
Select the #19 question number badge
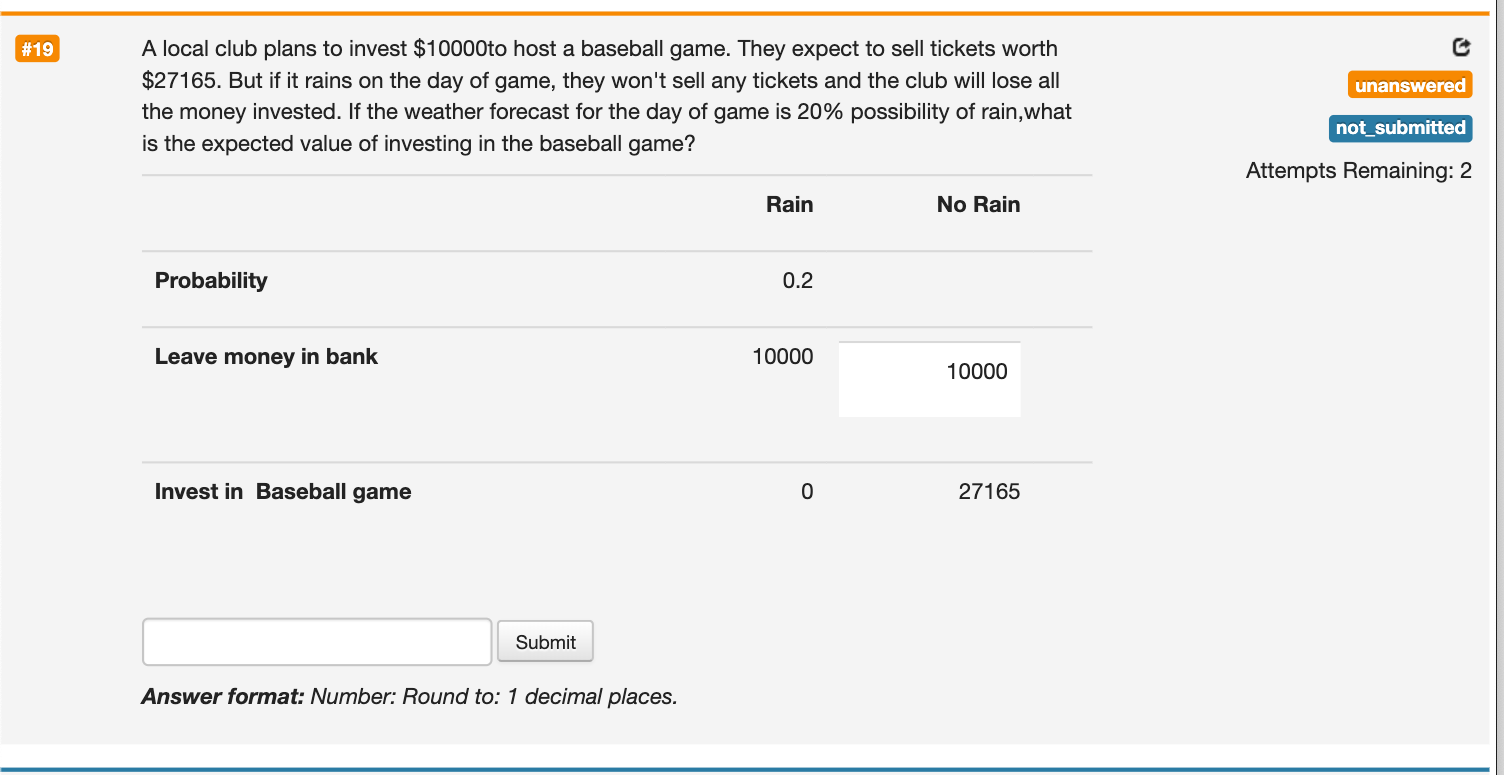pyautogui.click(x=37, y=48)
